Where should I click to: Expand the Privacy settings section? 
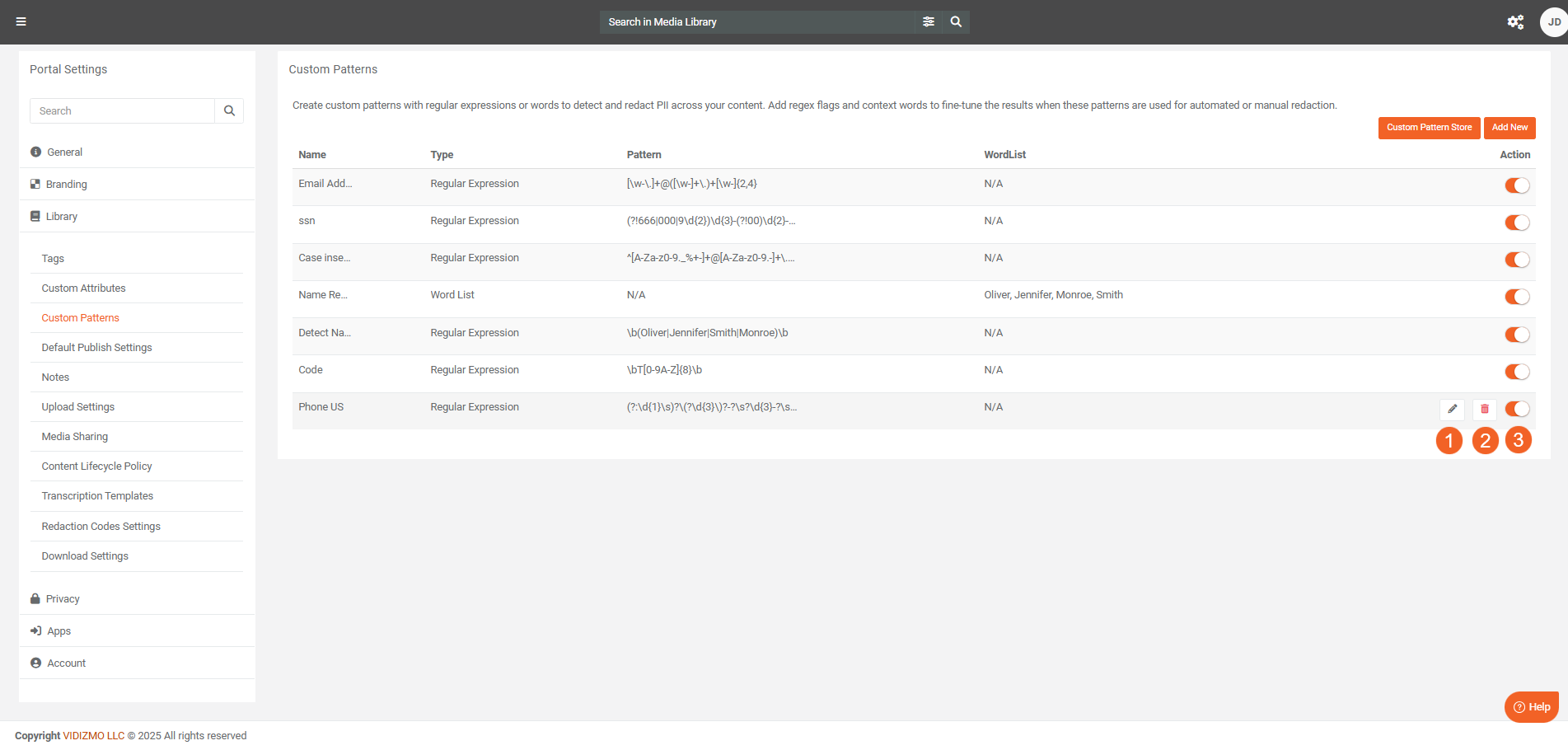tap(63, 599)
